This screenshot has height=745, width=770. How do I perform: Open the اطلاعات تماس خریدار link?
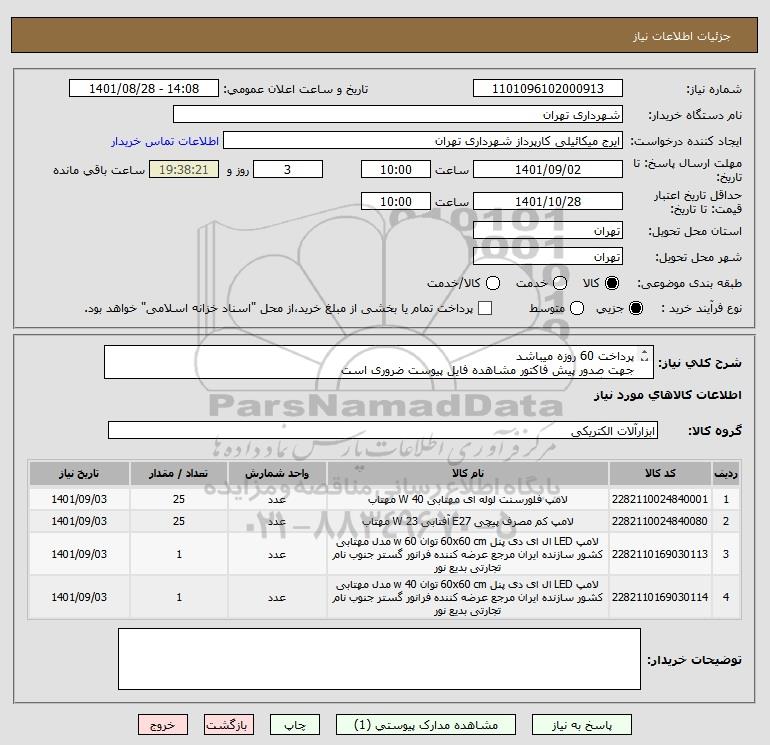tap(165, 141)
